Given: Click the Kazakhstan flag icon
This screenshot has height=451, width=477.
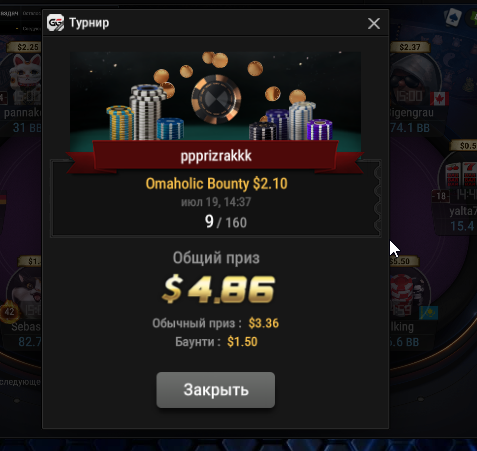Looking at the screenshot, I should pyautogui.click(x=429, y=313).
